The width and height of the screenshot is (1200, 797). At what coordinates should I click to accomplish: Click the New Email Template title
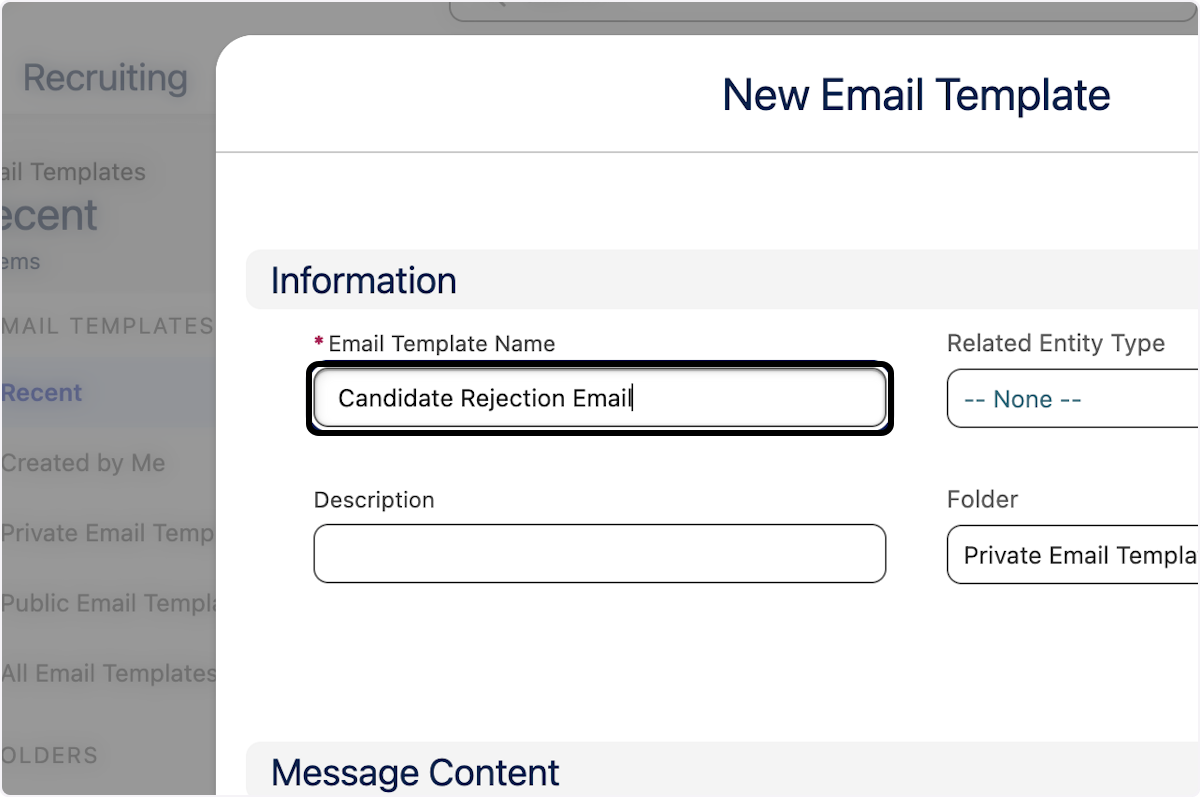(916, 94)
